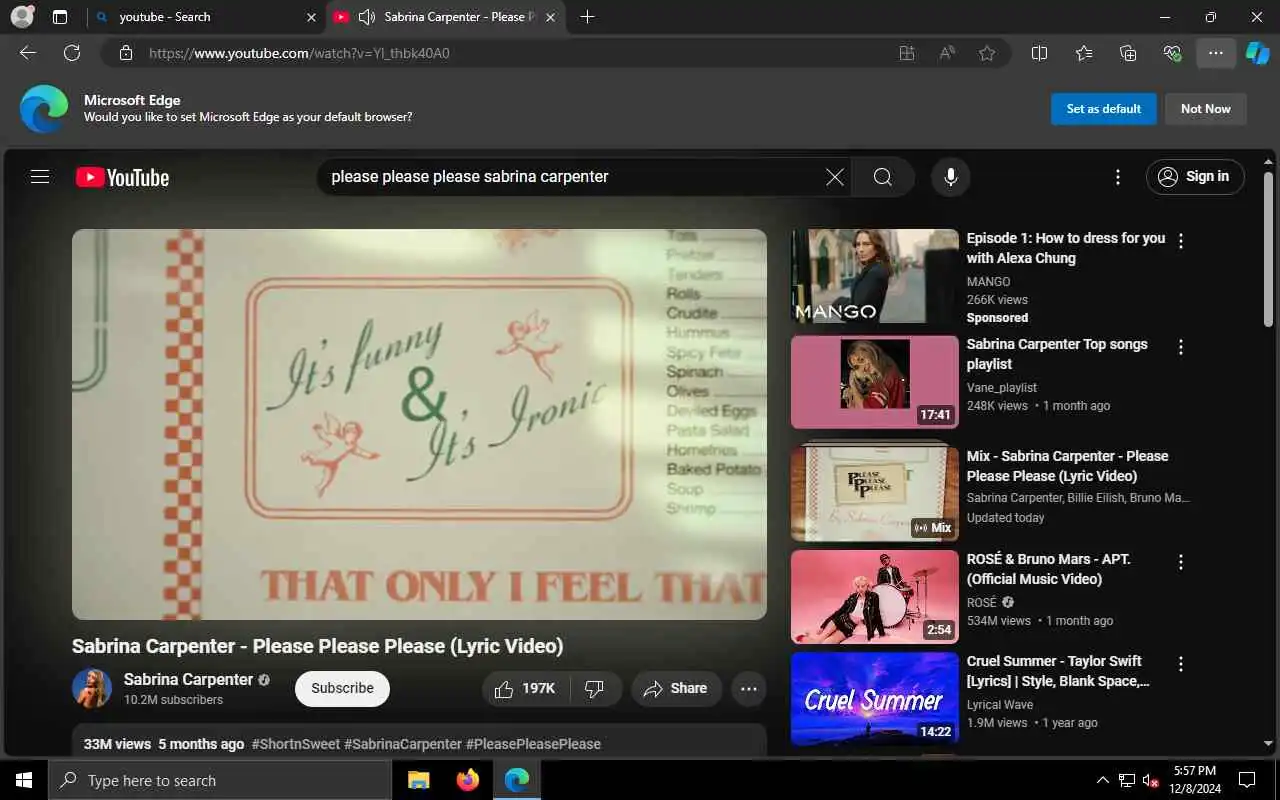Open Episode 1: How to dress title
Screen dimensions: 1280x800
click(x=1066, y=248)
